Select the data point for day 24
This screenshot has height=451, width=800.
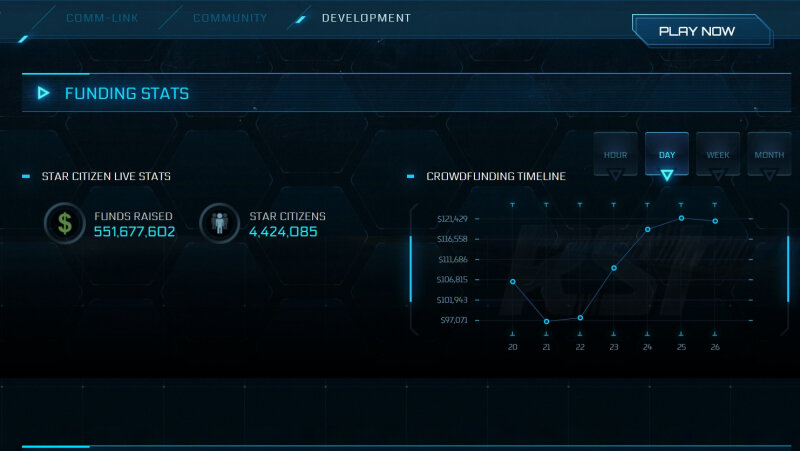tap(647, 230)
